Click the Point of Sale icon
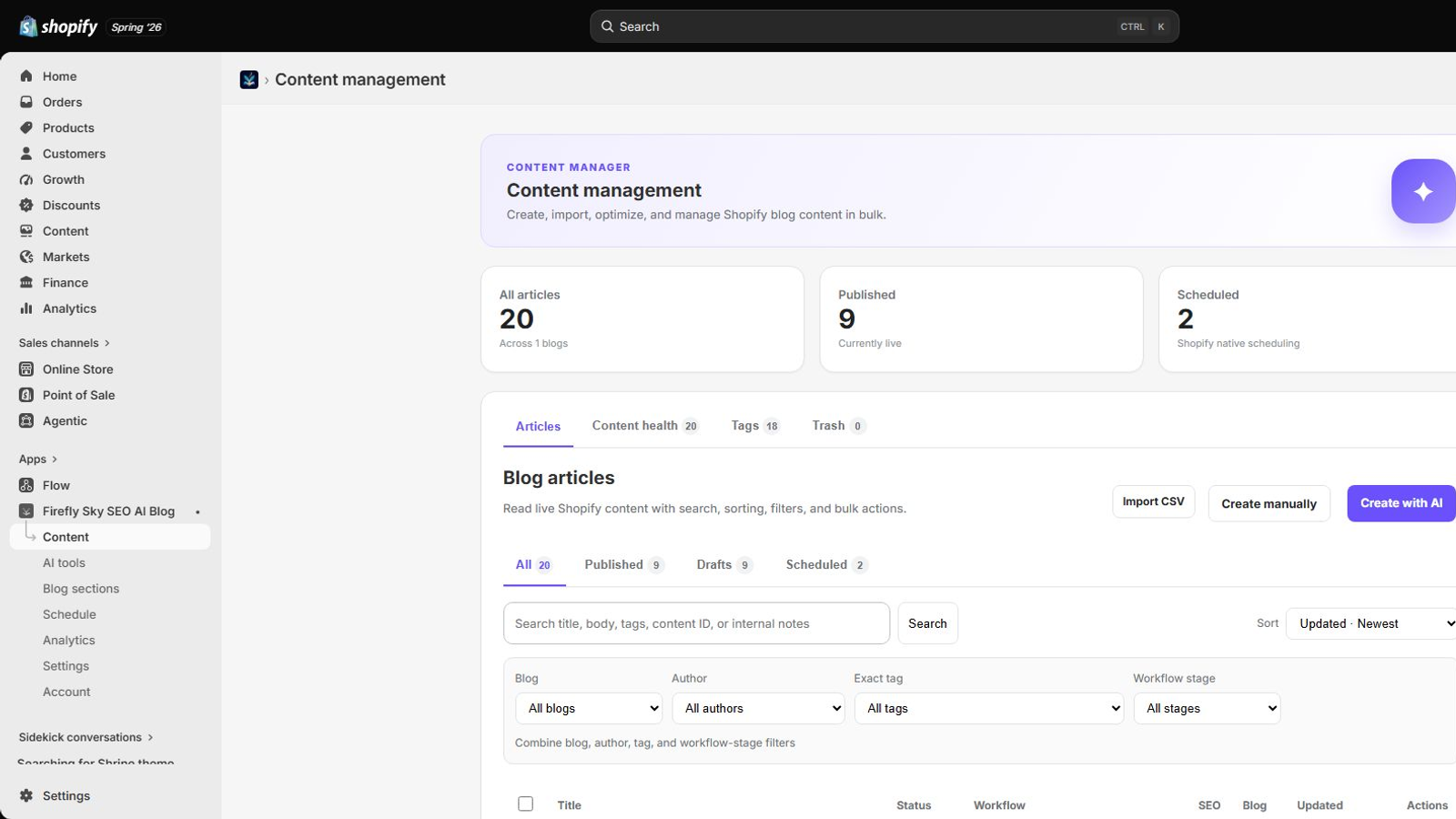The height and width of the screenshot is (819, 1456). pos(26,395)
